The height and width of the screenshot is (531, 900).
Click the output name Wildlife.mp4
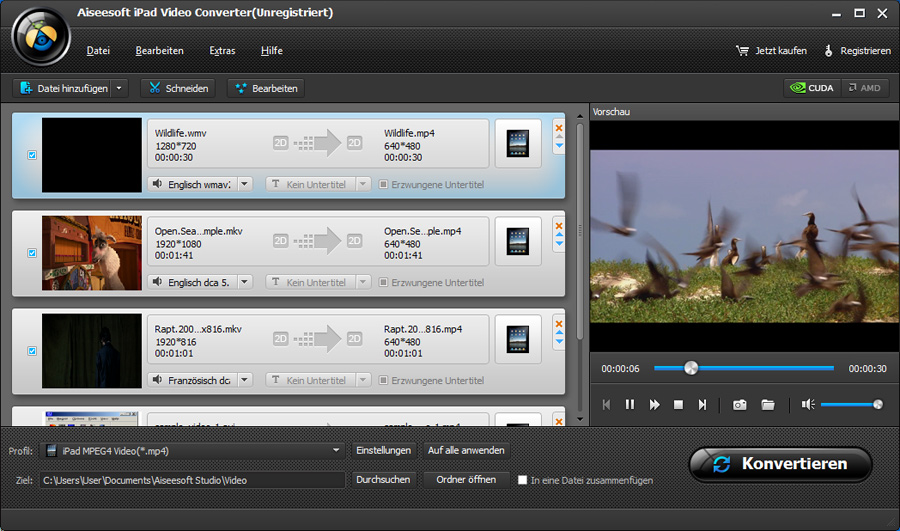(409, 133)
